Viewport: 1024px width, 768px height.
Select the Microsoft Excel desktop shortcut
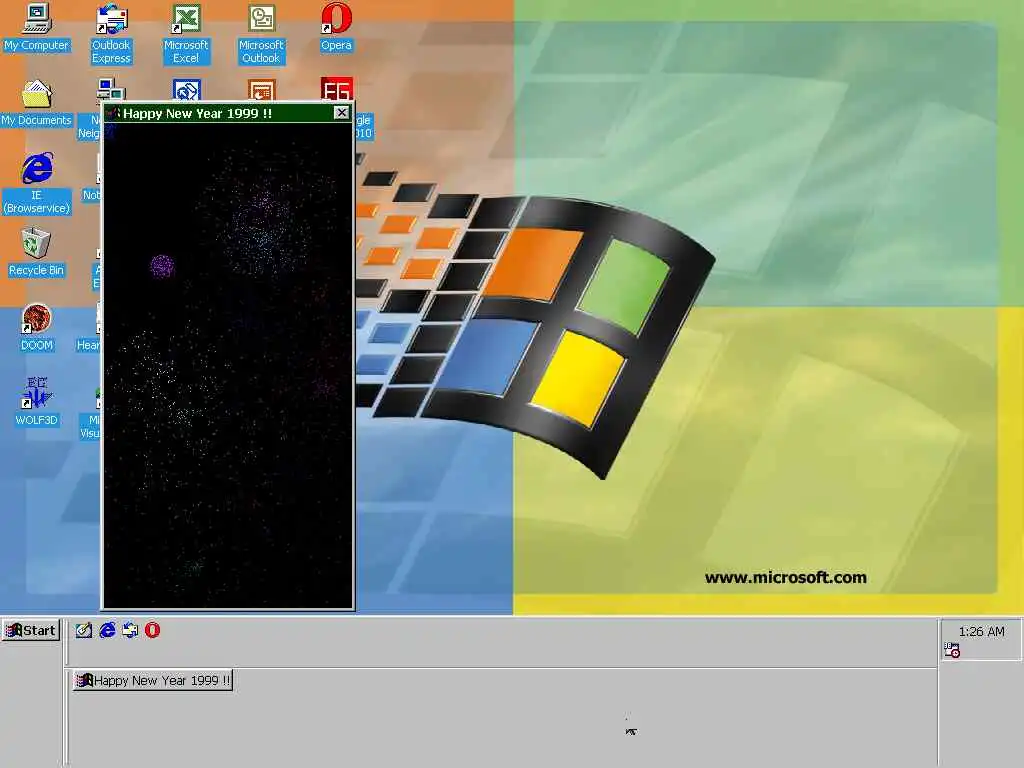coord(186,33)
